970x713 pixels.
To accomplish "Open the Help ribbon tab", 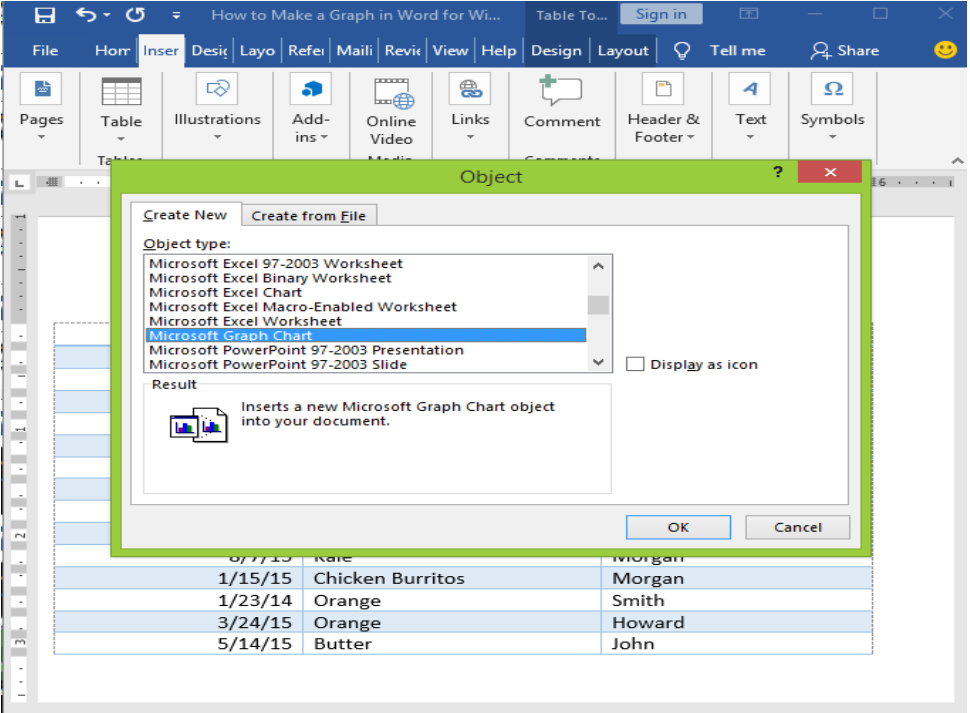I will point(499,51).
